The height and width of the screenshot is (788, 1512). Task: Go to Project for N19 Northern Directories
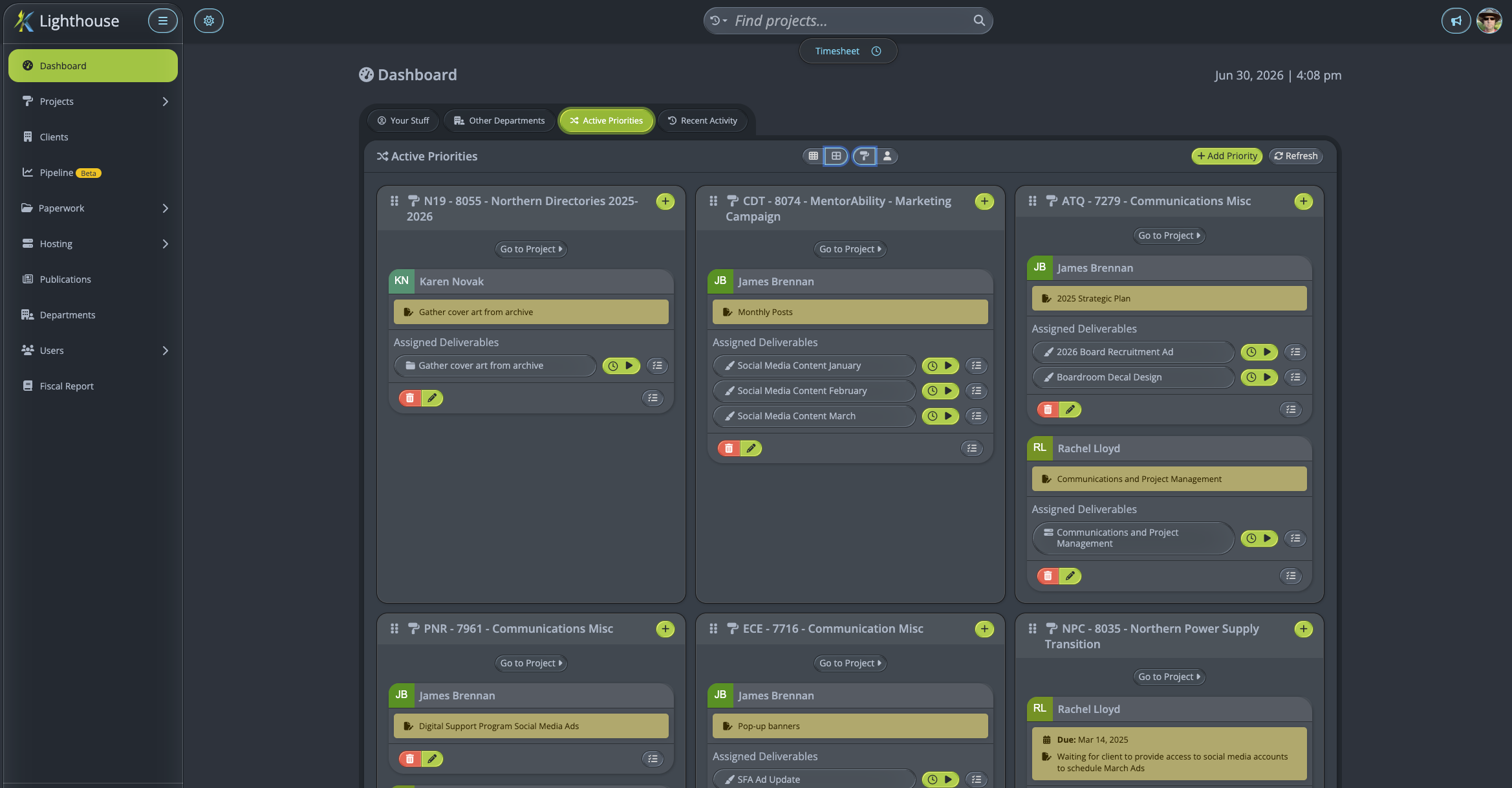click(531, 249)
